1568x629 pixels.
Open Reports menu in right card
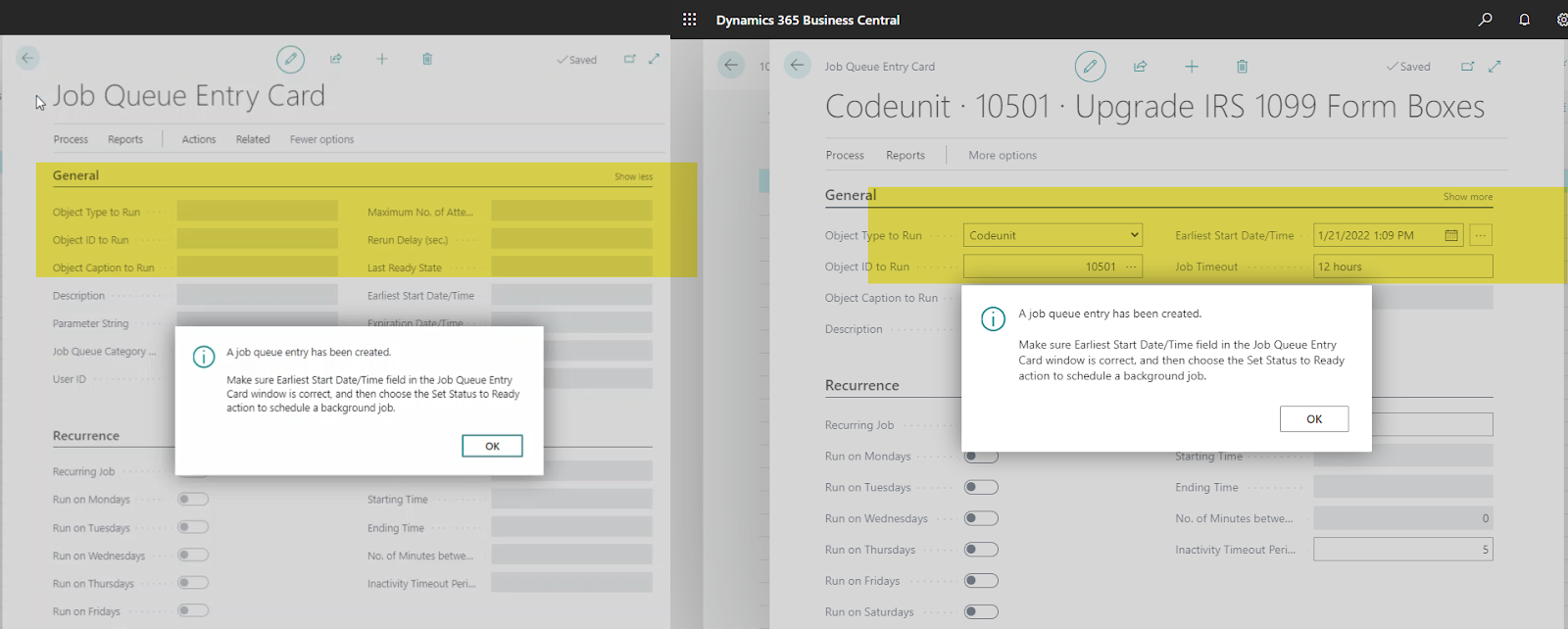(906, 155)
